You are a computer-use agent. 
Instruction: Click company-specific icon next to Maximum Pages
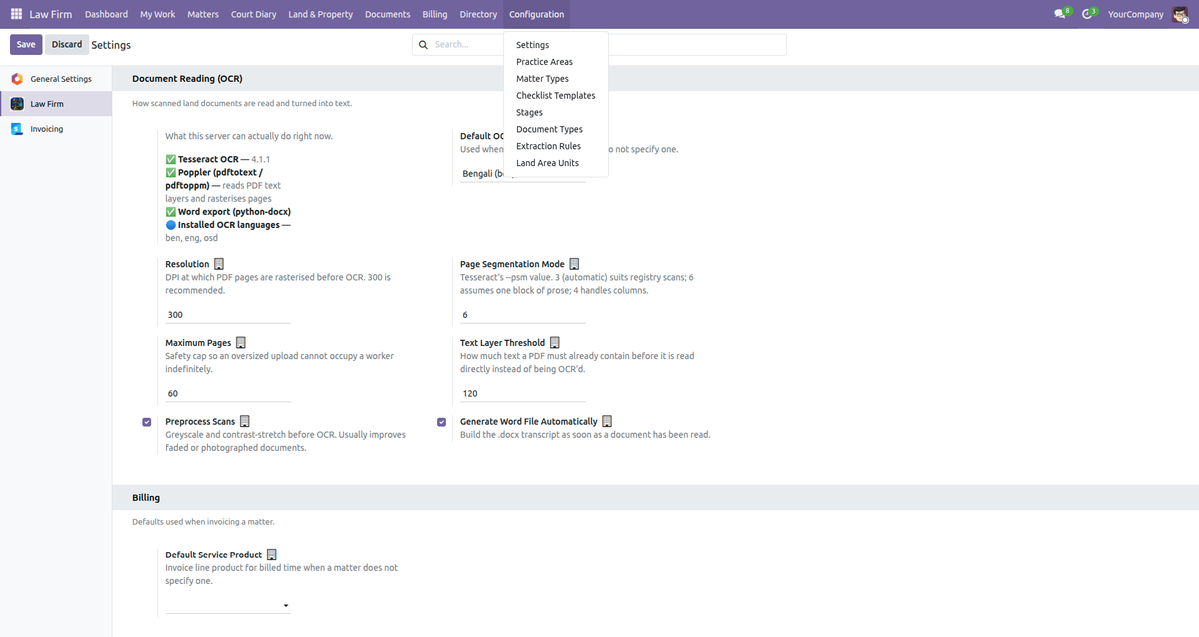tap(241, 343)
